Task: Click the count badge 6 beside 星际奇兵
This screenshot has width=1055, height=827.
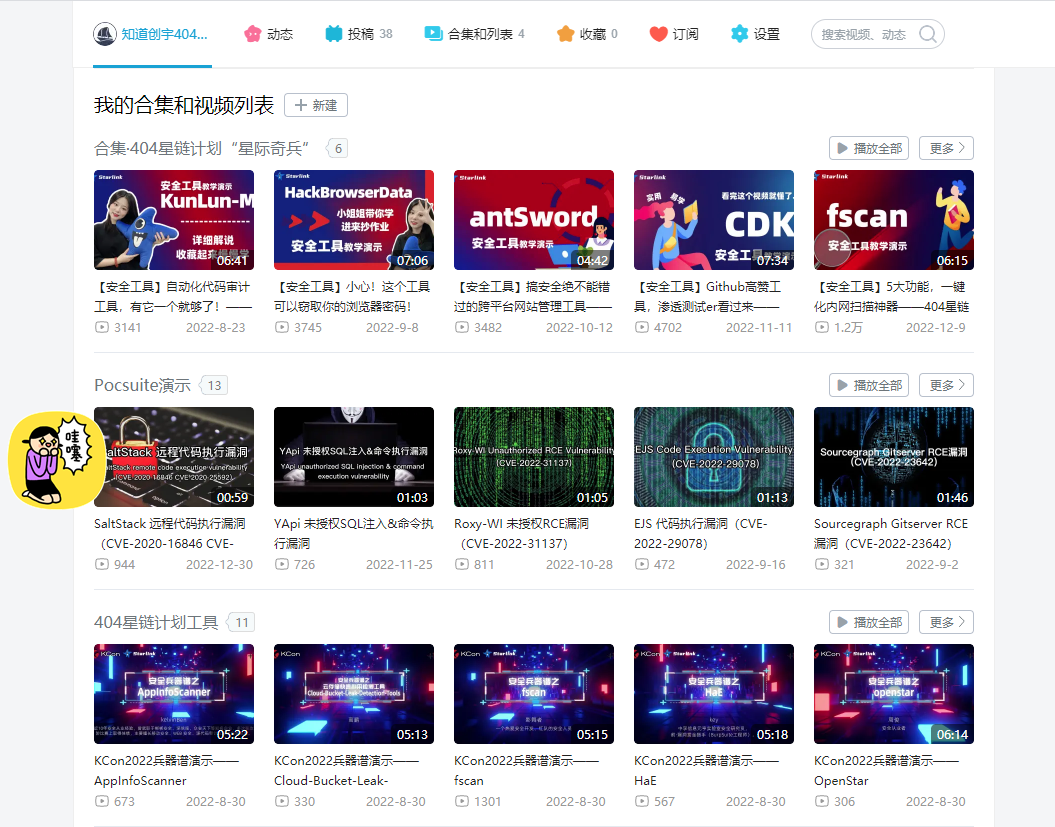Action: (338, 148)
